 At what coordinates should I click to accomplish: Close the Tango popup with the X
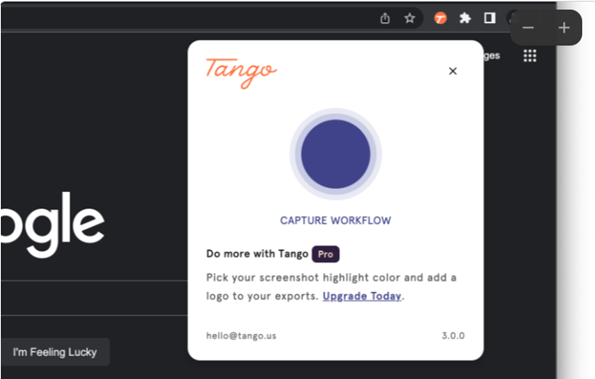point(453,71)
